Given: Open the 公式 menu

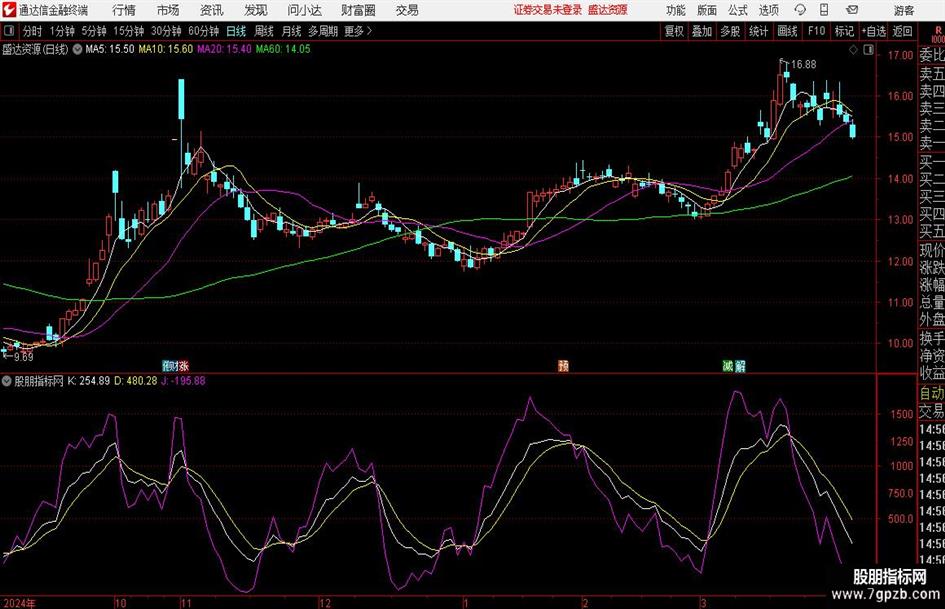Looking at the screenshot, I should [x=738, y=10].
